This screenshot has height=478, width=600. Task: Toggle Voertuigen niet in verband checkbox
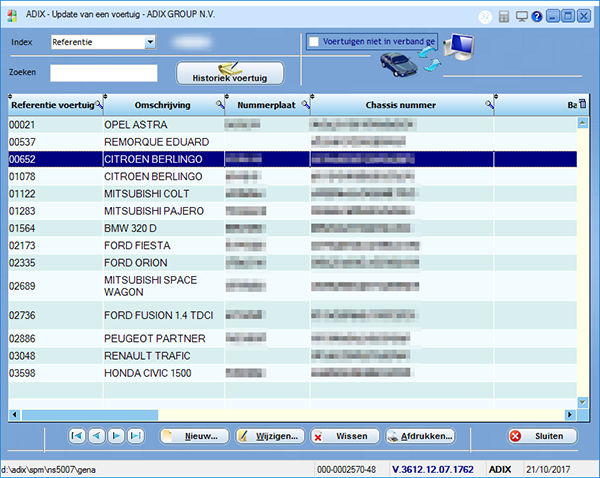click(314, 42)
